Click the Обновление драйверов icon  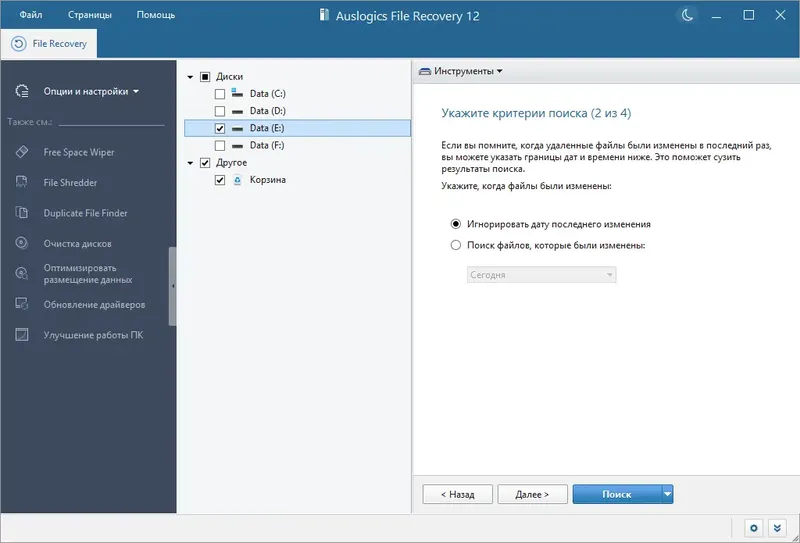[21, 305]
